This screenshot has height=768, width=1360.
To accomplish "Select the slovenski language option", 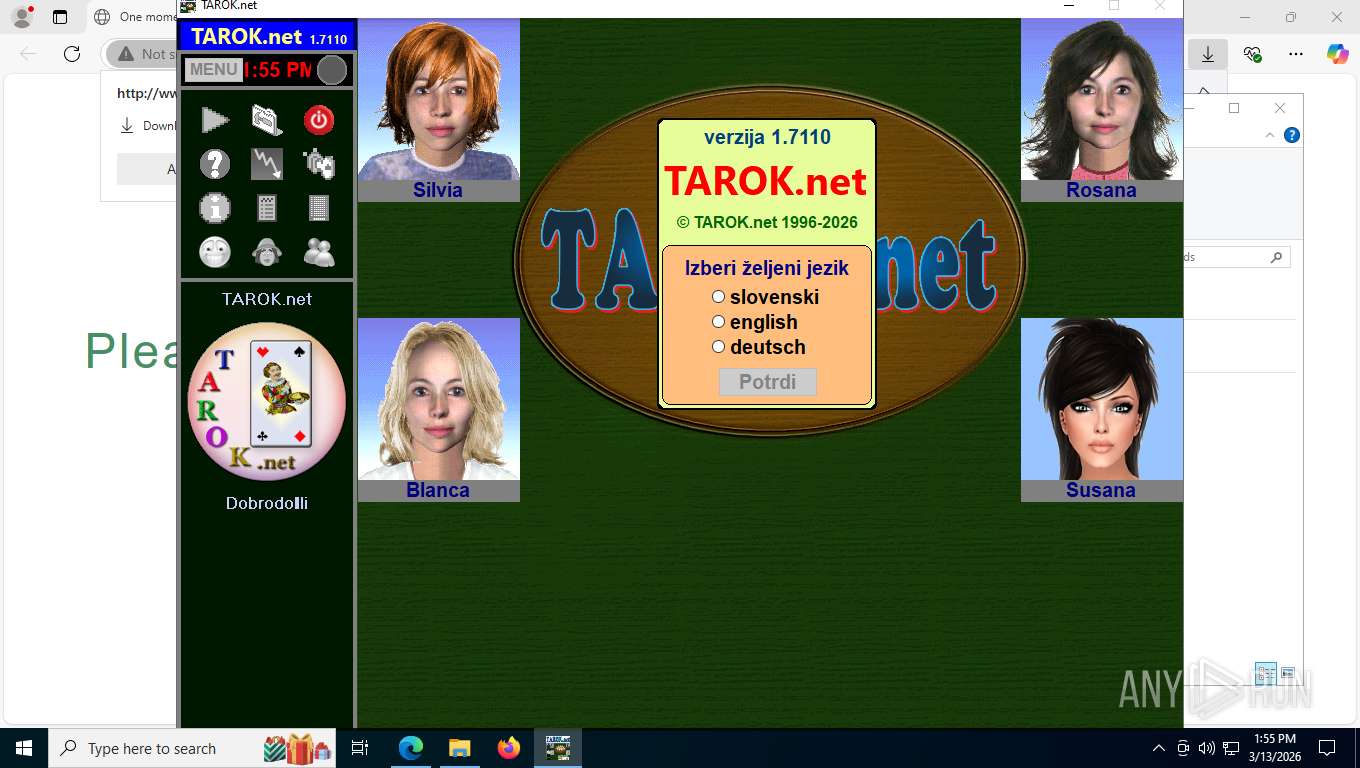I will pos(718,297).
